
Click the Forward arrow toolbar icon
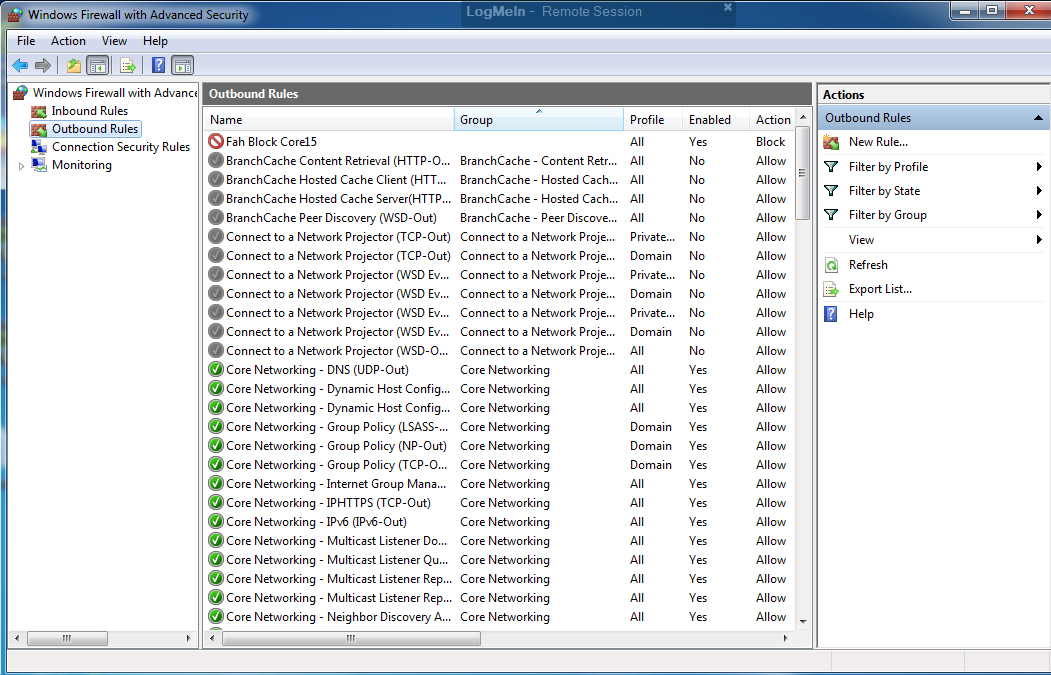click(43, 65)
